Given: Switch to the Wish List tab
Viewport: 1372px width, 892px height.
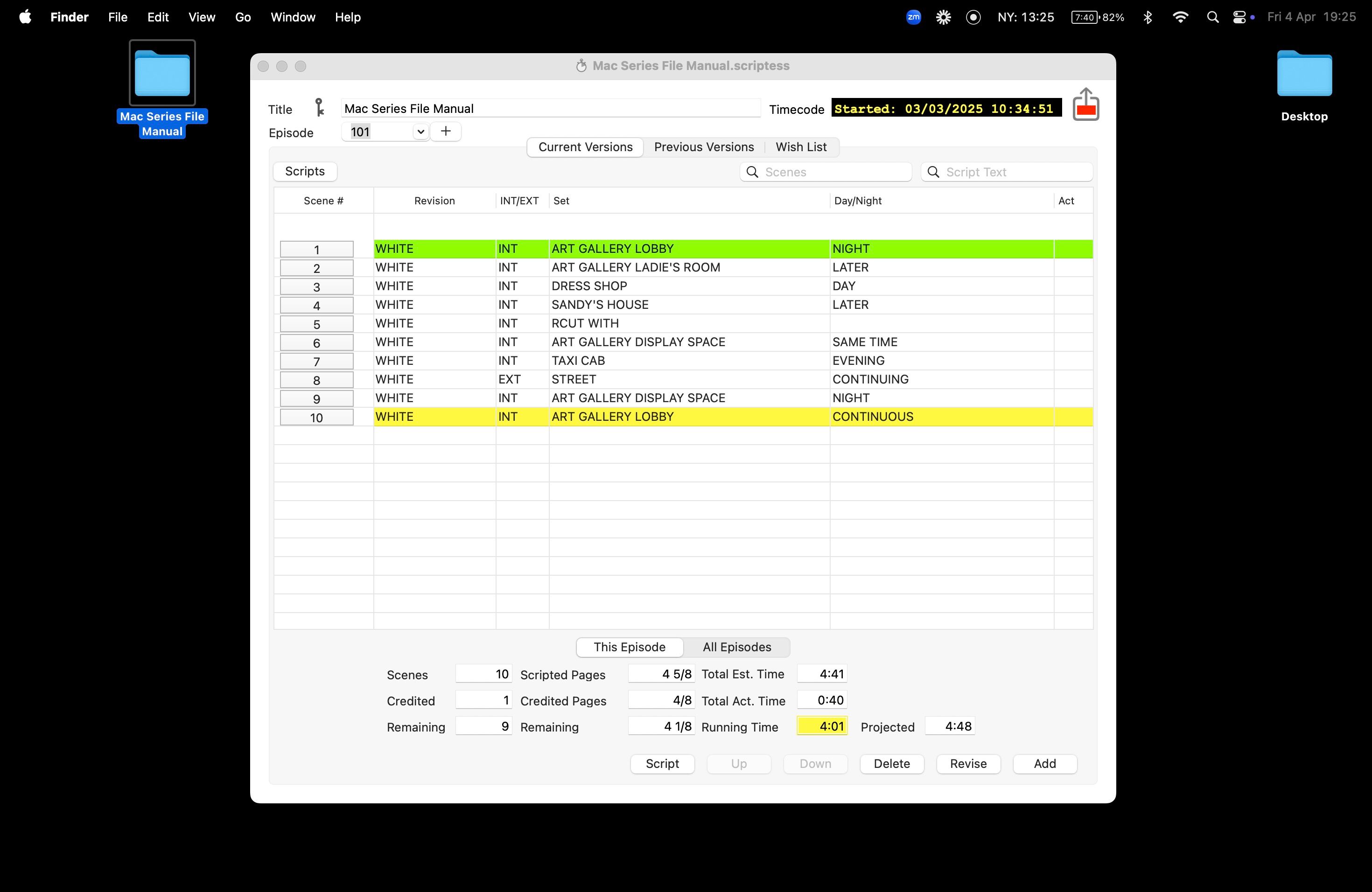Looking at the screenshot, I should [801, 147].
